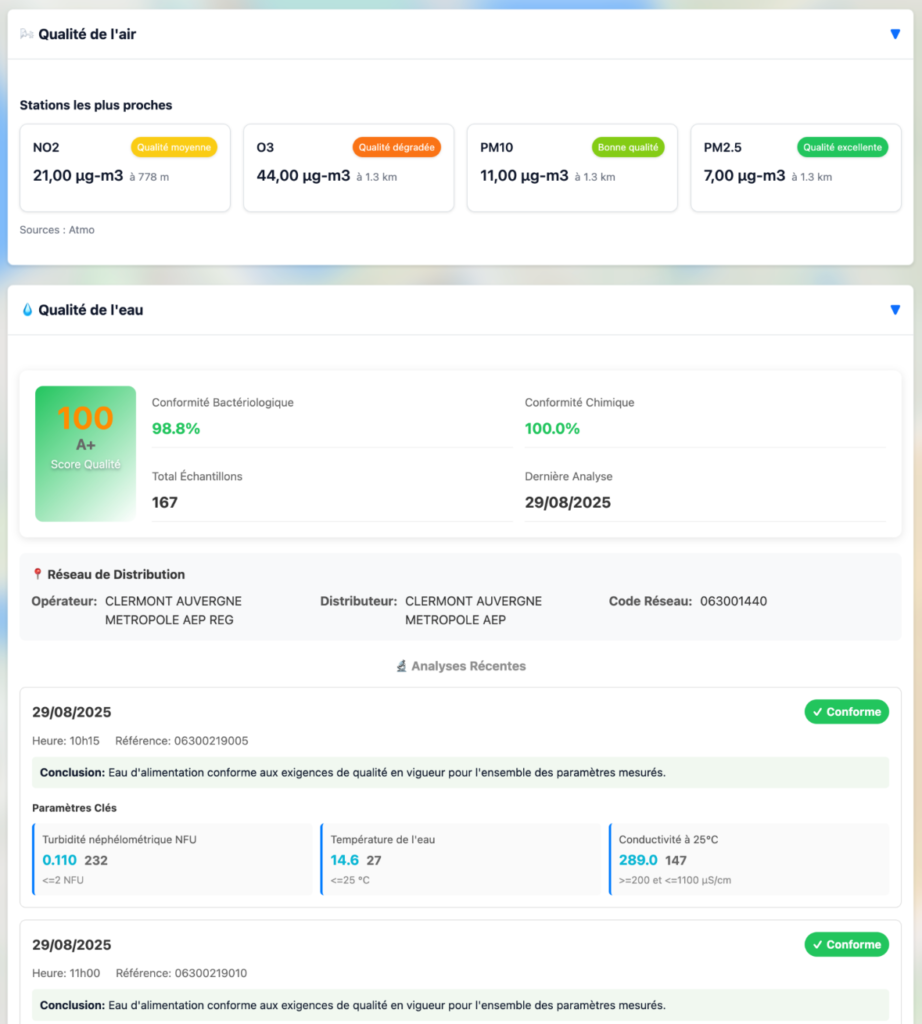Click the Qualité dégradée orange badge
The width and height of the screenshot is (922, 1024).
(x=396, y=148)
